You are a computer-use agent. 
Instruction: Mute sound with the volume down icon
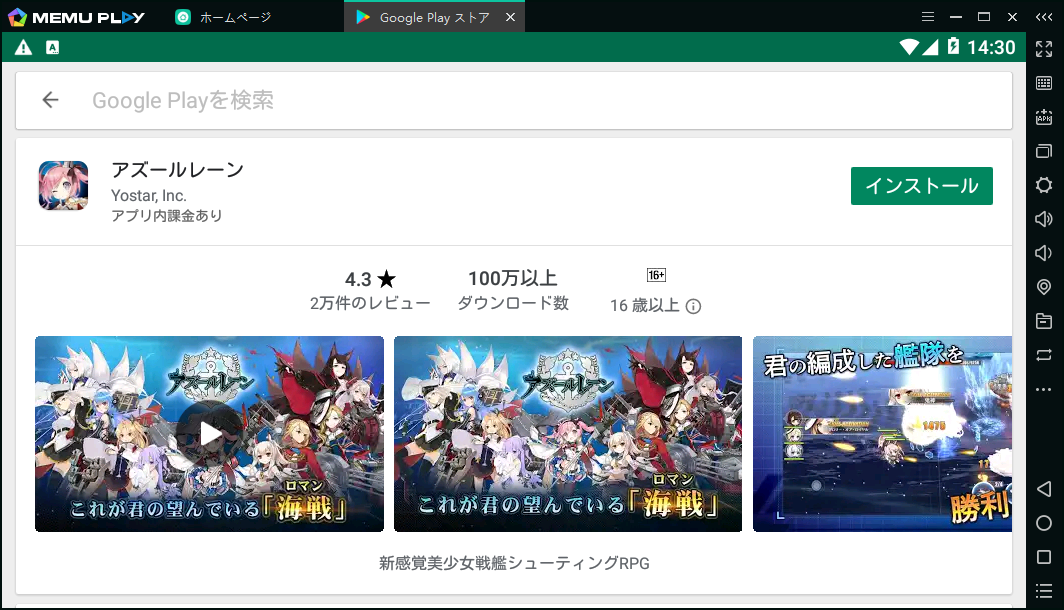(x=1044, y=251)
